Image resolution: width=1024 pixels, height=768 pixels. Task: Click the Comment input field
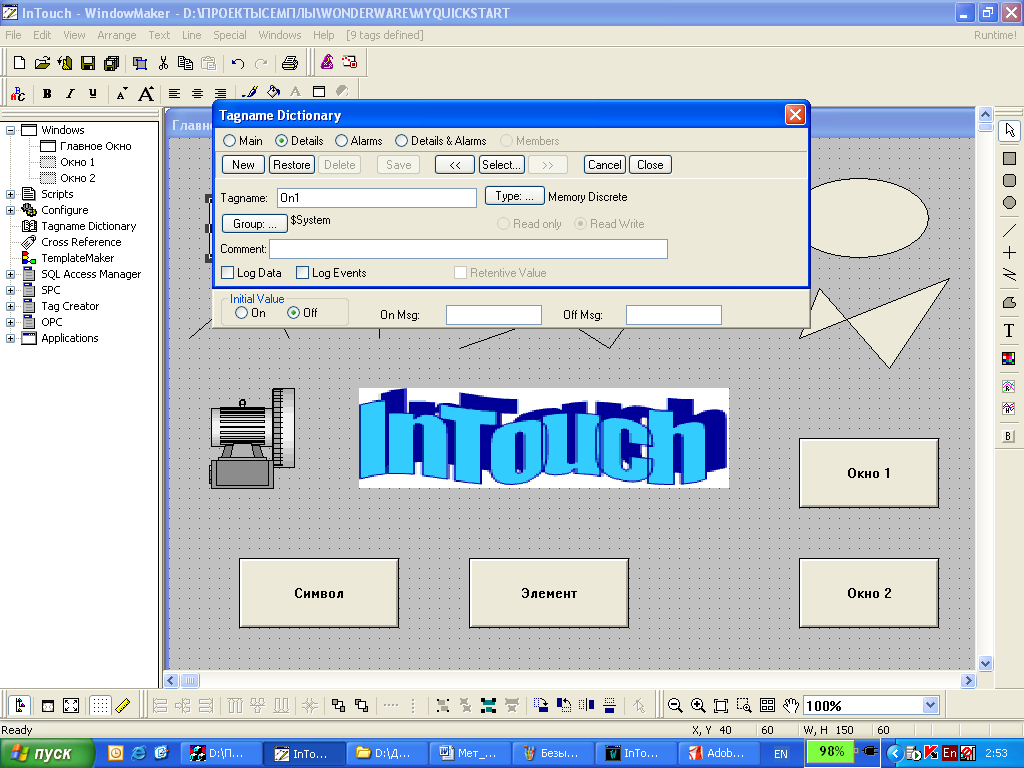pyautogui.click(x=468, y=249)
